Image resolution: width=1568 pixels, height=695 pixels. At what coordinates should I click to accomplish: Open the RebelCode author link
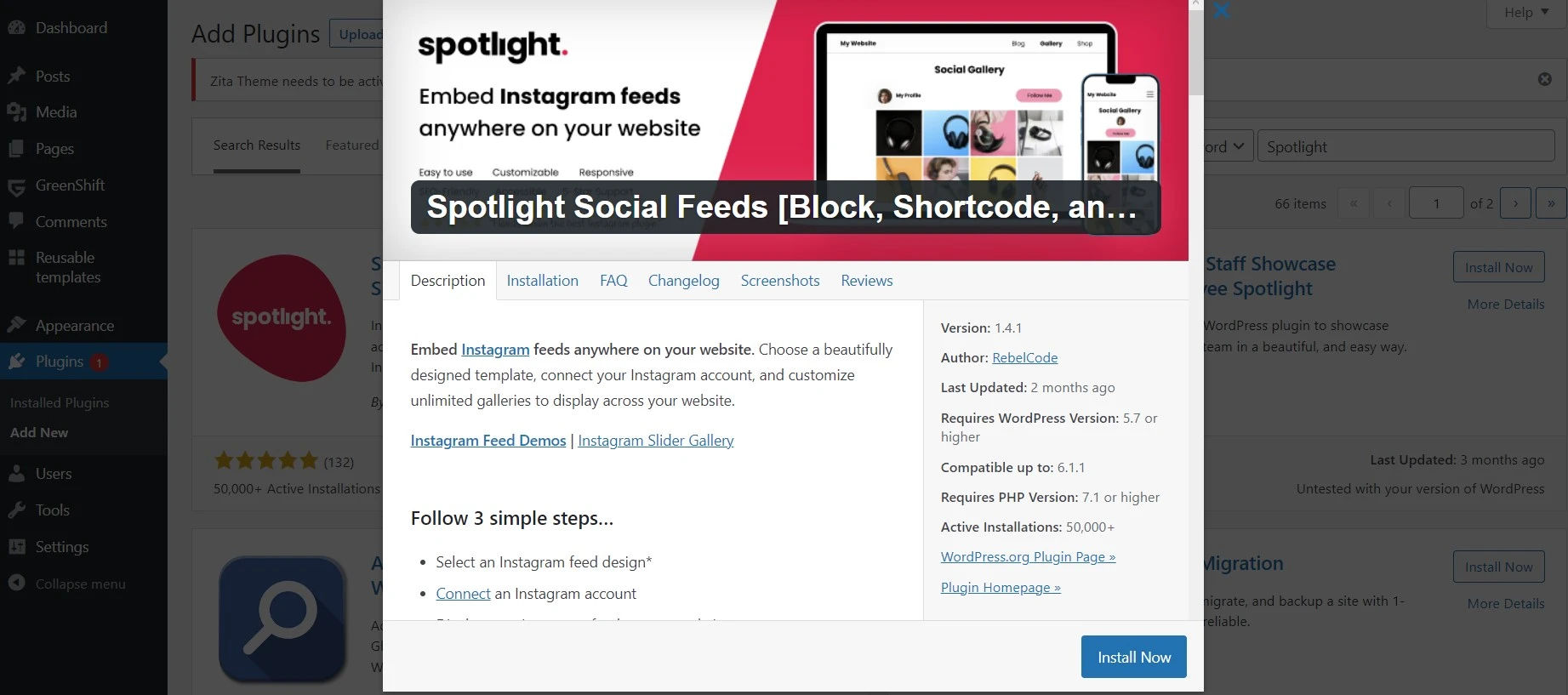1024,357
